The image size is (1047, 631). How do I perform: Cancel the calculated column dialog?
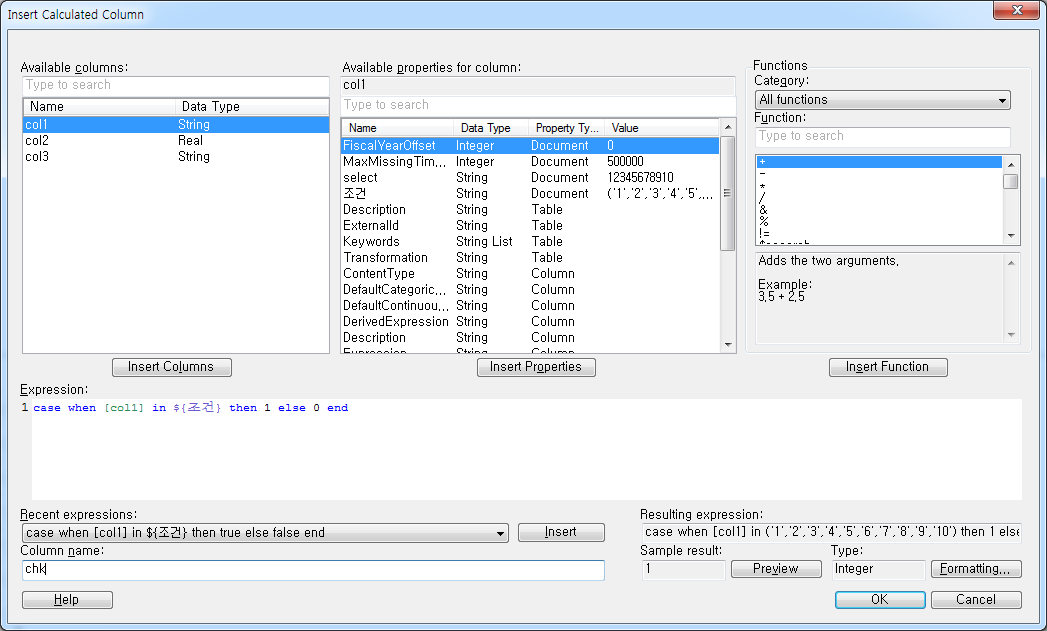coord(976,600)
